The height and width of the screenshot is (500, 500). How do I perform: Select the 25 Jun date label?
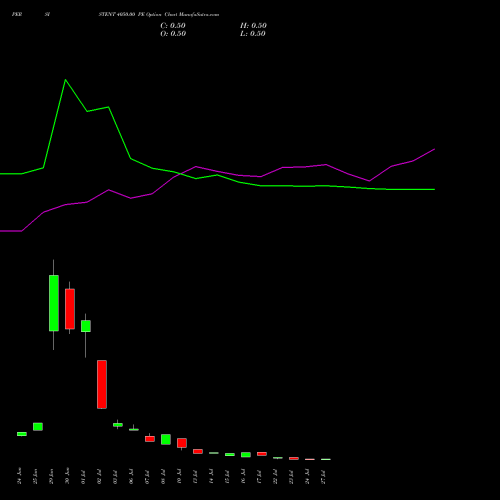[x=35, y=476]
